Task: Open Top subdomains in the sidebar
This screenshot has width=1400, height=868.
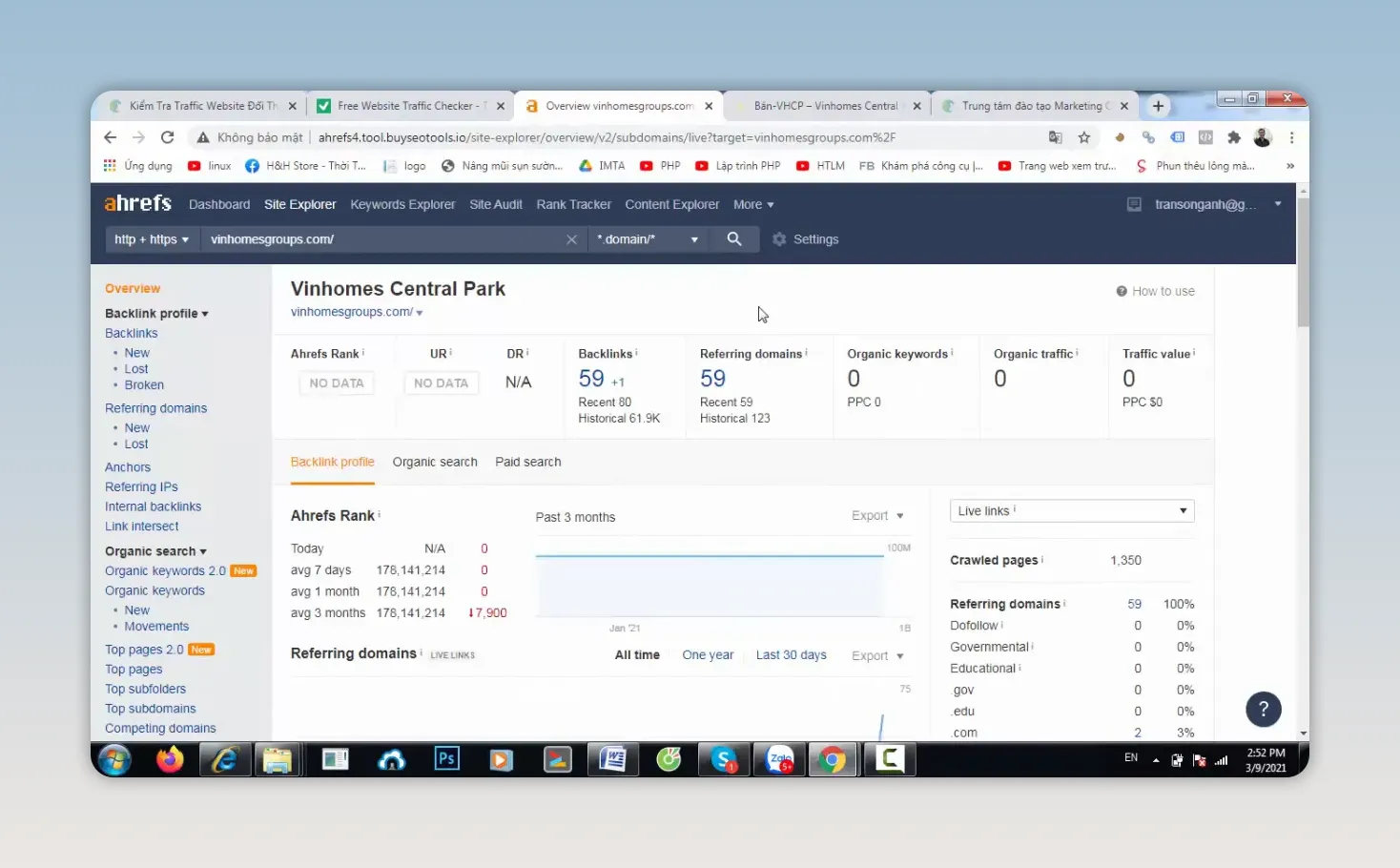Action: [151, 709]
